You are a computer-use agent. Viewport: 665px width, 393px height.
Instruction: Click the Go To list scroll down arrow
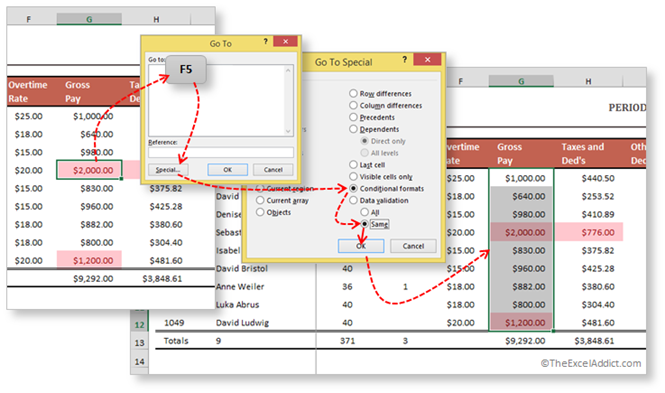coord(288,131)
